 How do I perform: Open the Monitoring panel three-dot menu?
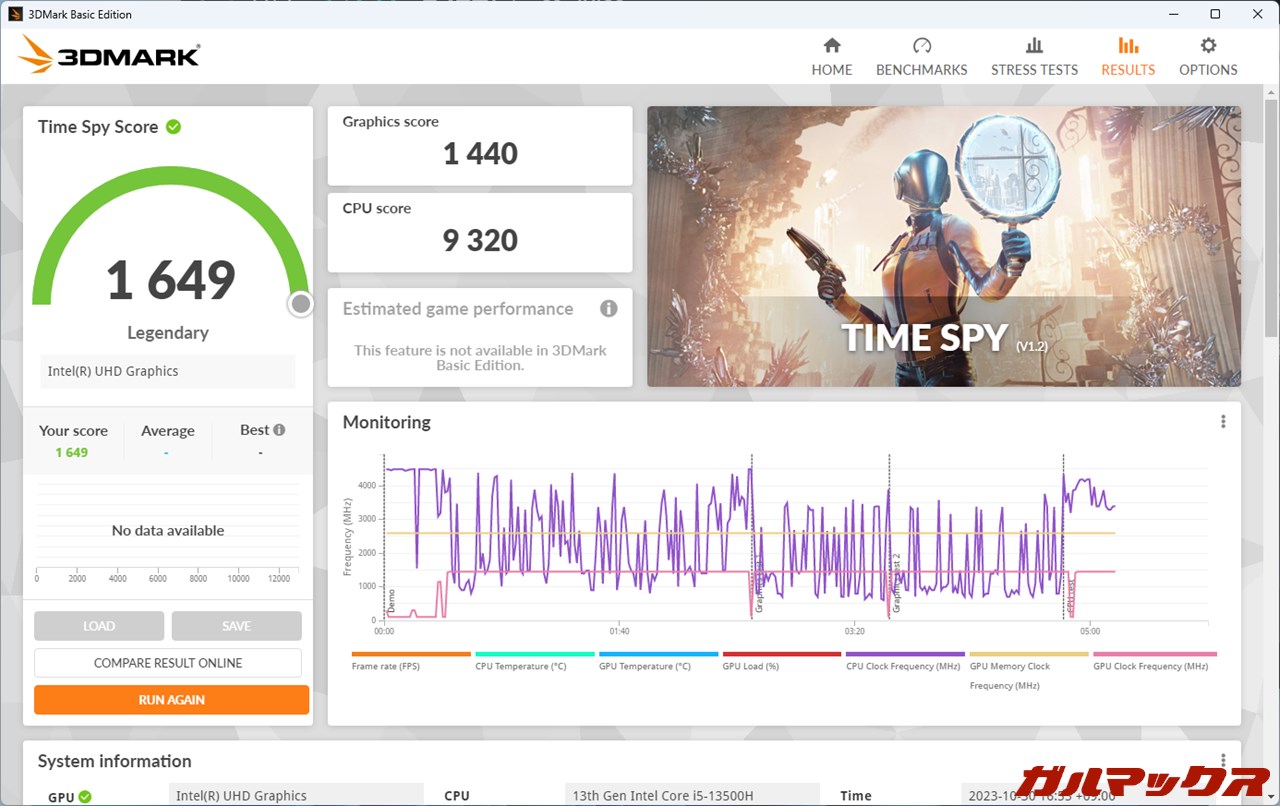click(1222, 422)
